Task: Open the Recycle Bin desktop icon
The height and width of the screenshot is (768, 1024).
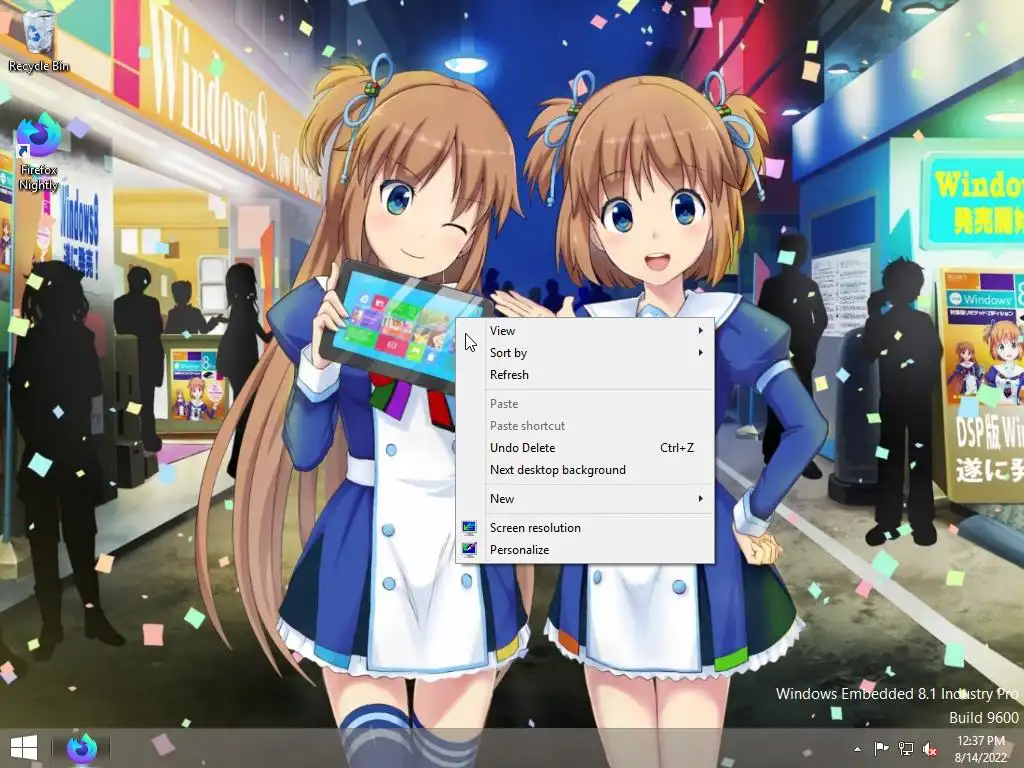Action: [39, 40]
